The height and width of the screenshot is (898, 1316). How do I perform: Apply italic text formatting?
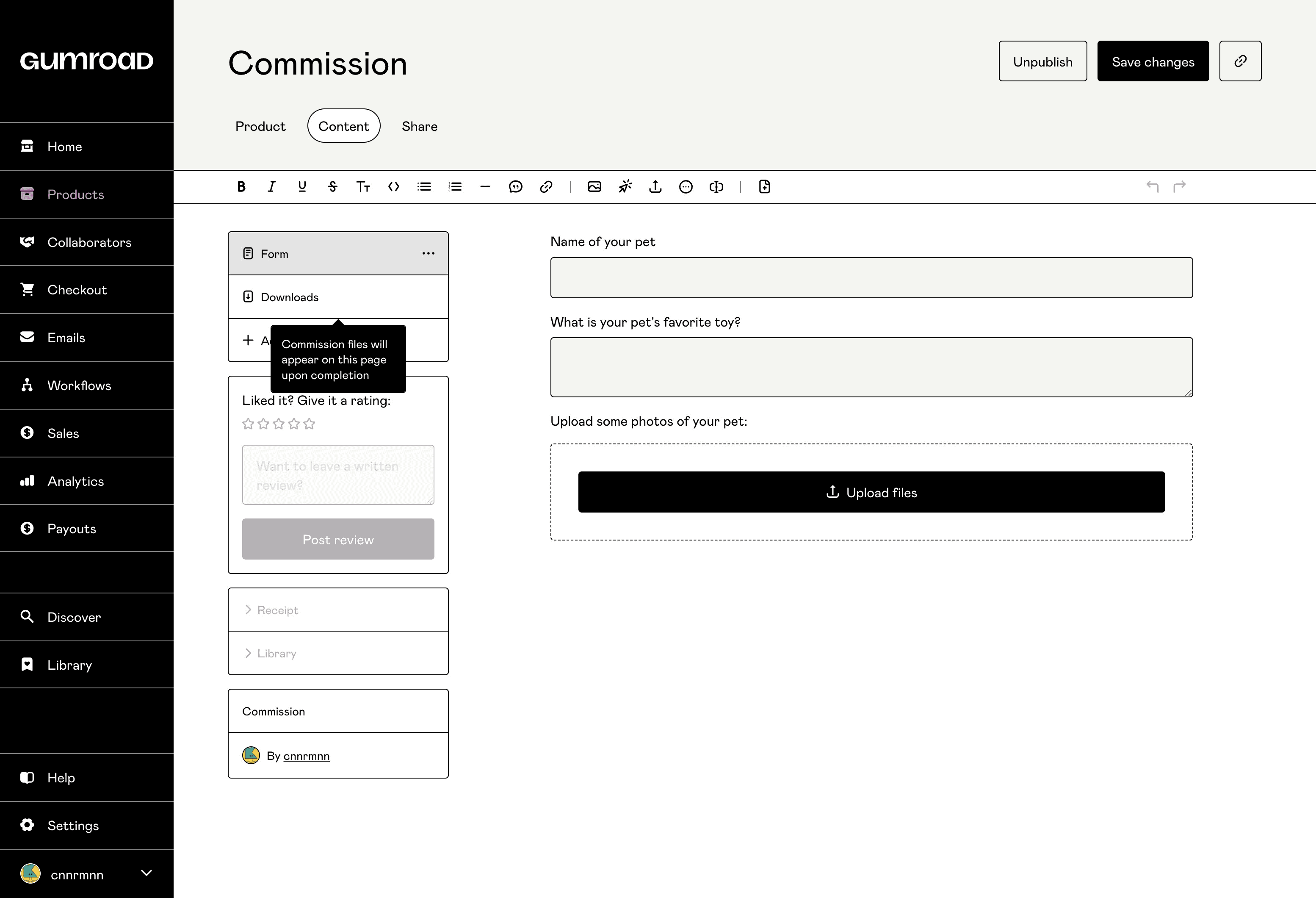click(x=272, y=186)
